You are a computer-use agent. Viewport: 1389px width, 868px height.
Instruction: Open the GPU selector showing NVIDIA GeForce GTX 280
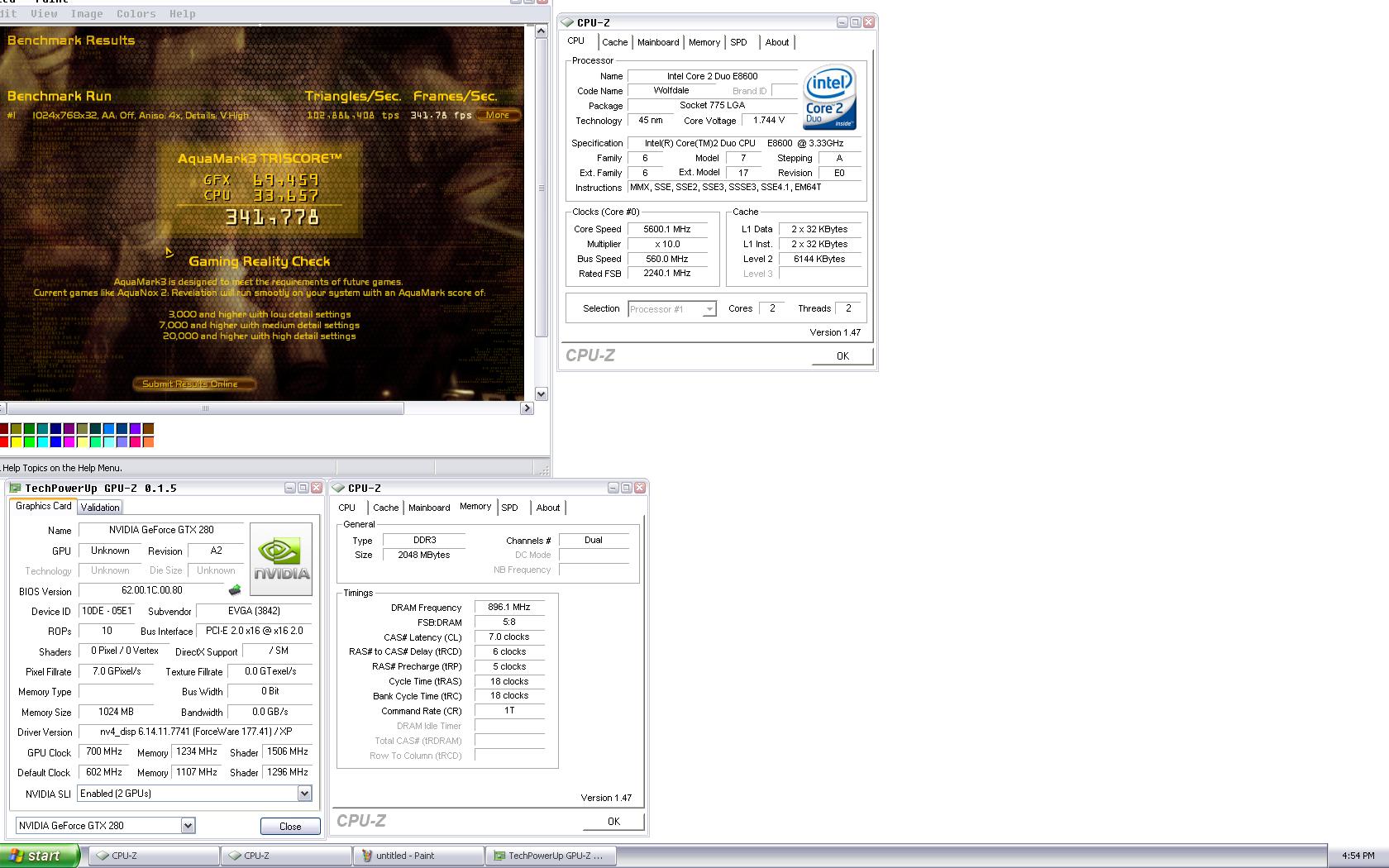pyautogui.click(x=188, y=825)
